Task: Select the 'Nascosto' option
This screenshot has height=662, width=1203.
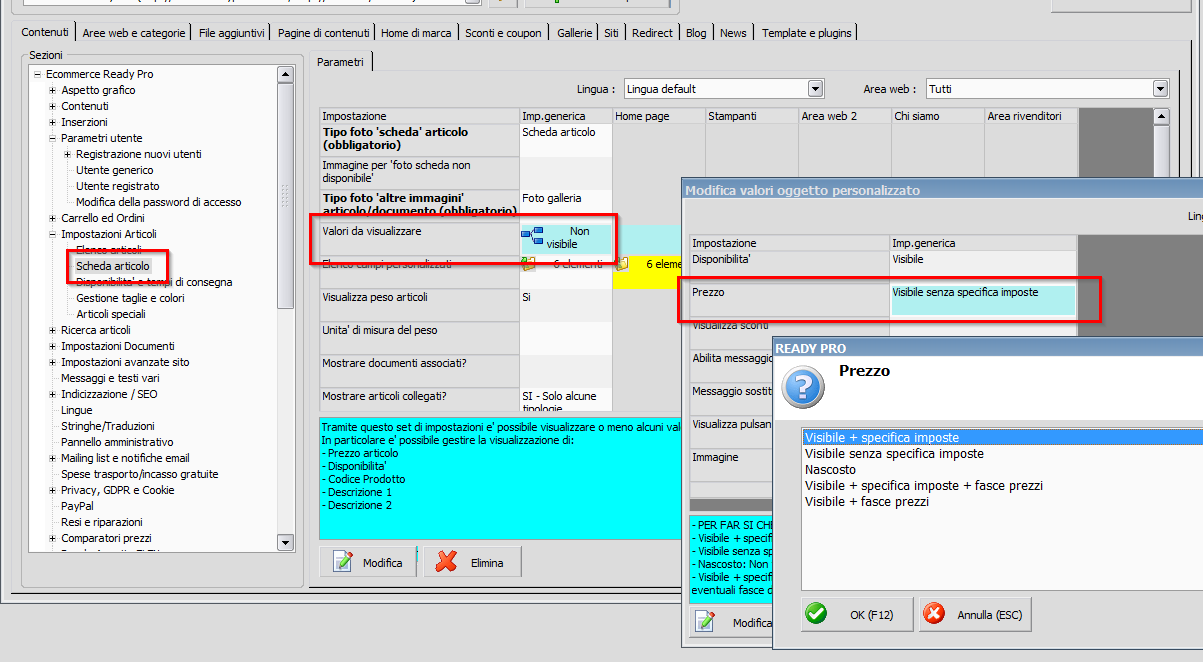Action: 830,470
